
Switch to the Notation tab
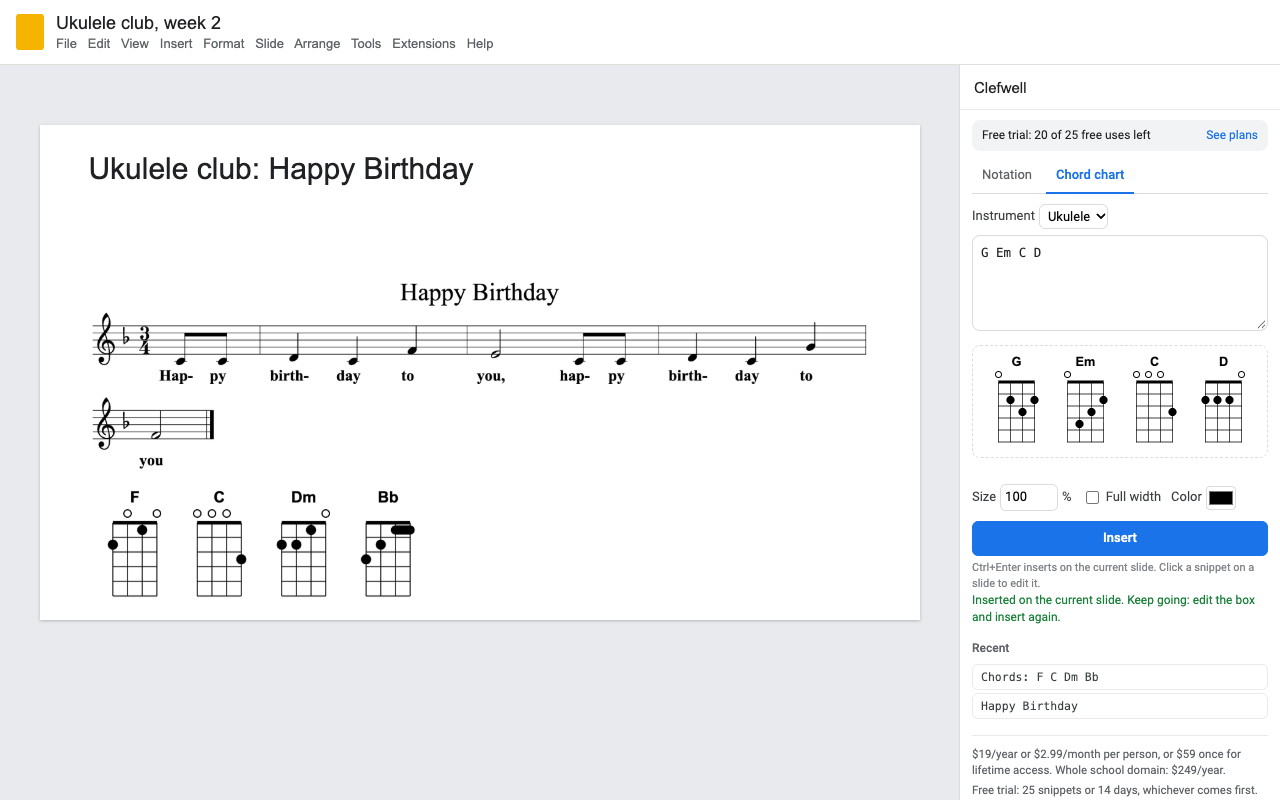point(1007,175)
